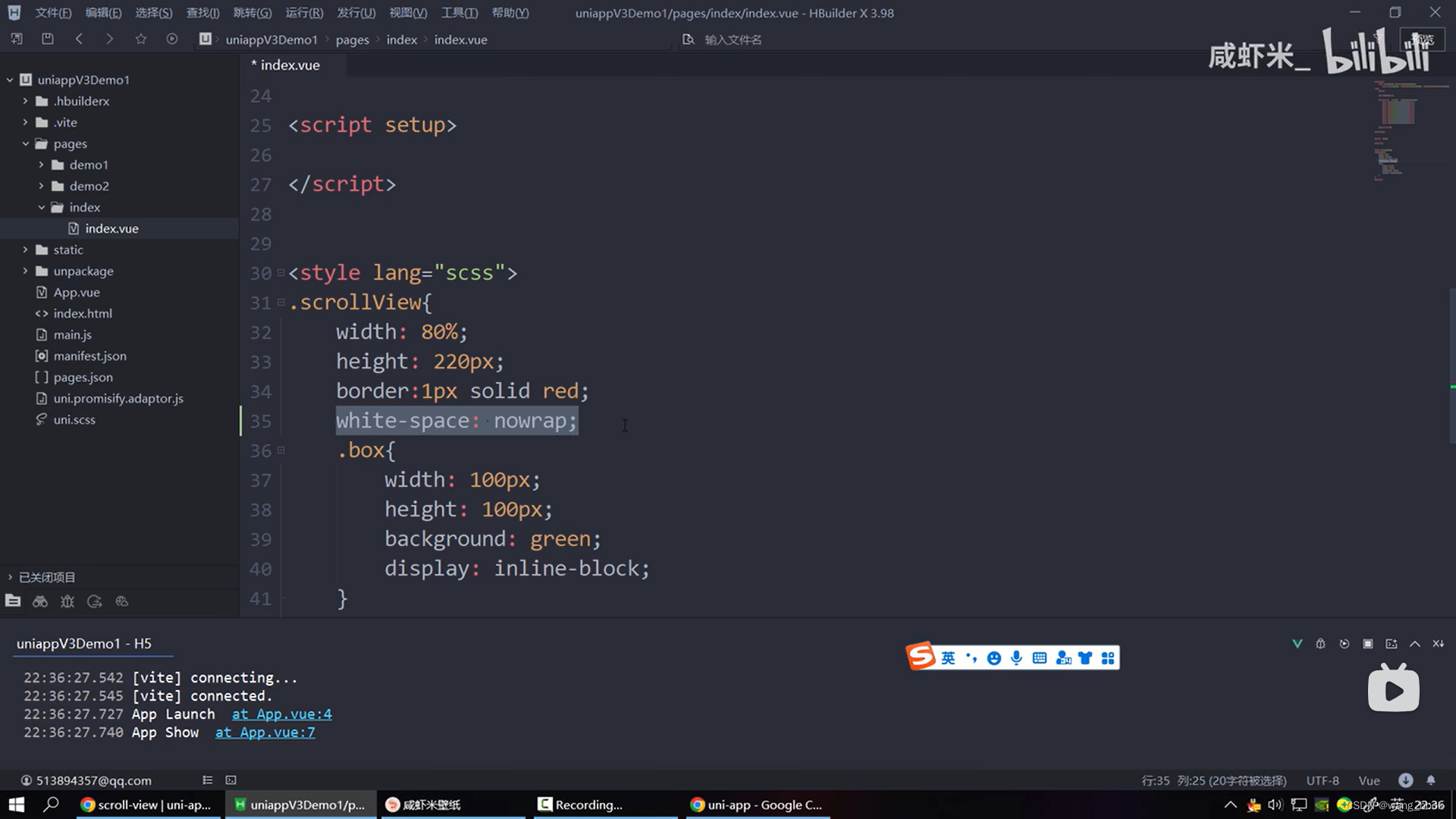Open Windows Start menu

[16, 805]
